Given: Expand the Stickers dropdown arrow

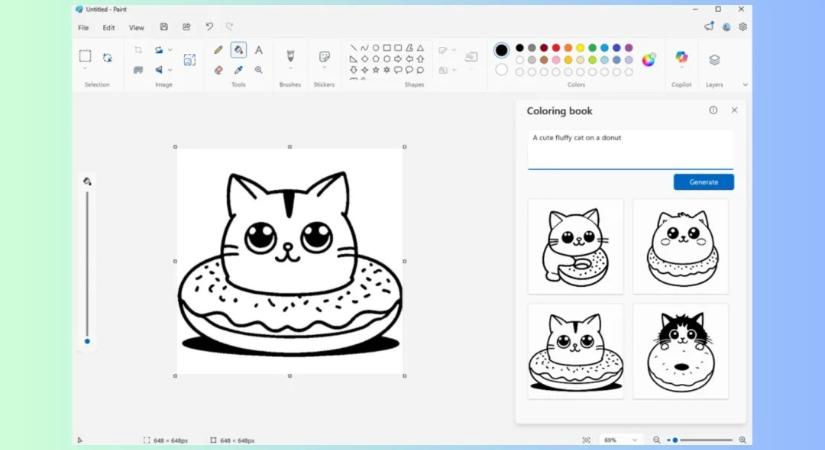Looking at the screenshot, I should [324, 69].
